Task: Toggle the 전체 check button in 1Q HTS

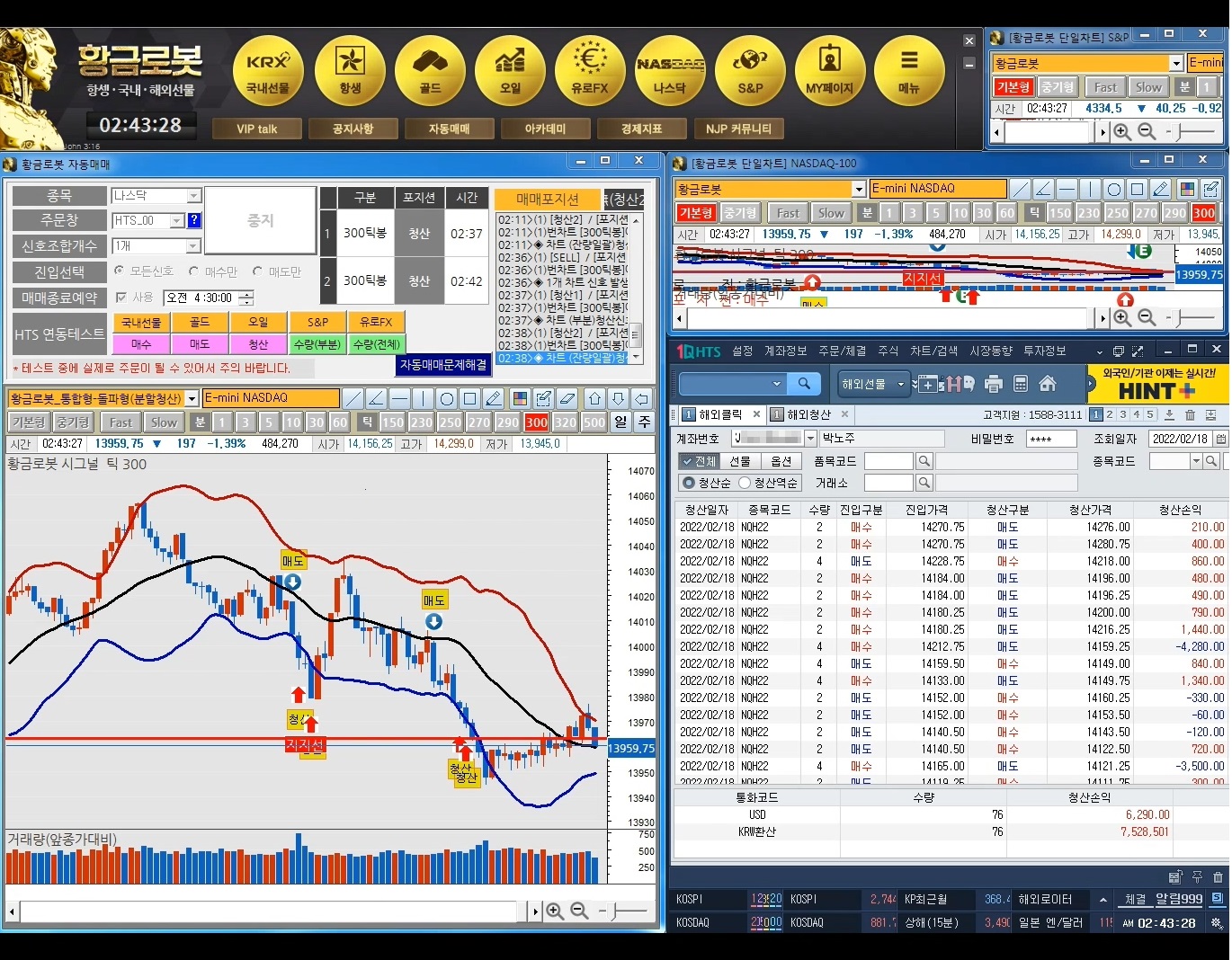Action: 698,461
